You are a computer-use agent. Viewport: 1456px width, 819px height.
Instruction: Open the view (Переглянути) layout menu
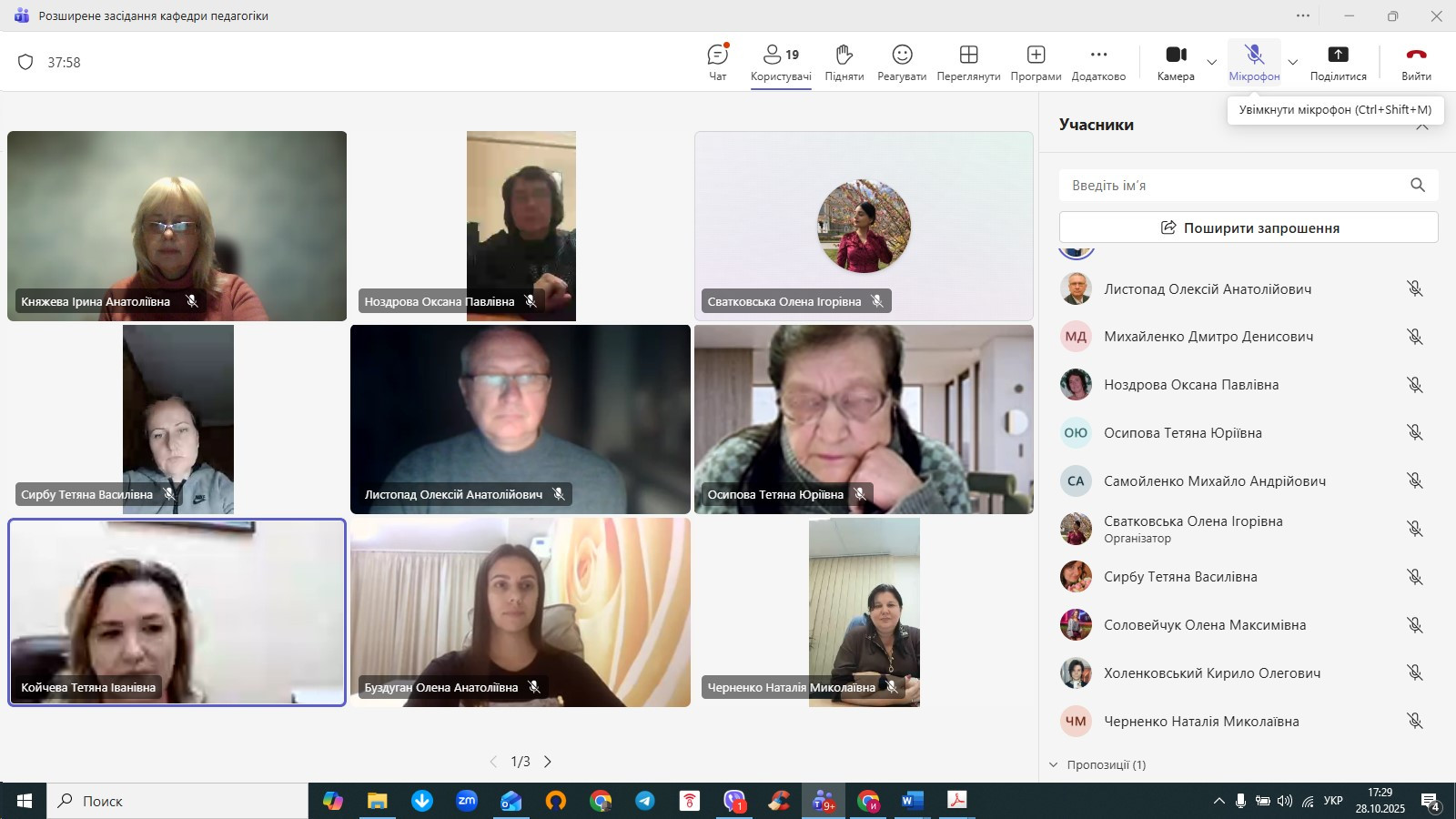[968, 62]
